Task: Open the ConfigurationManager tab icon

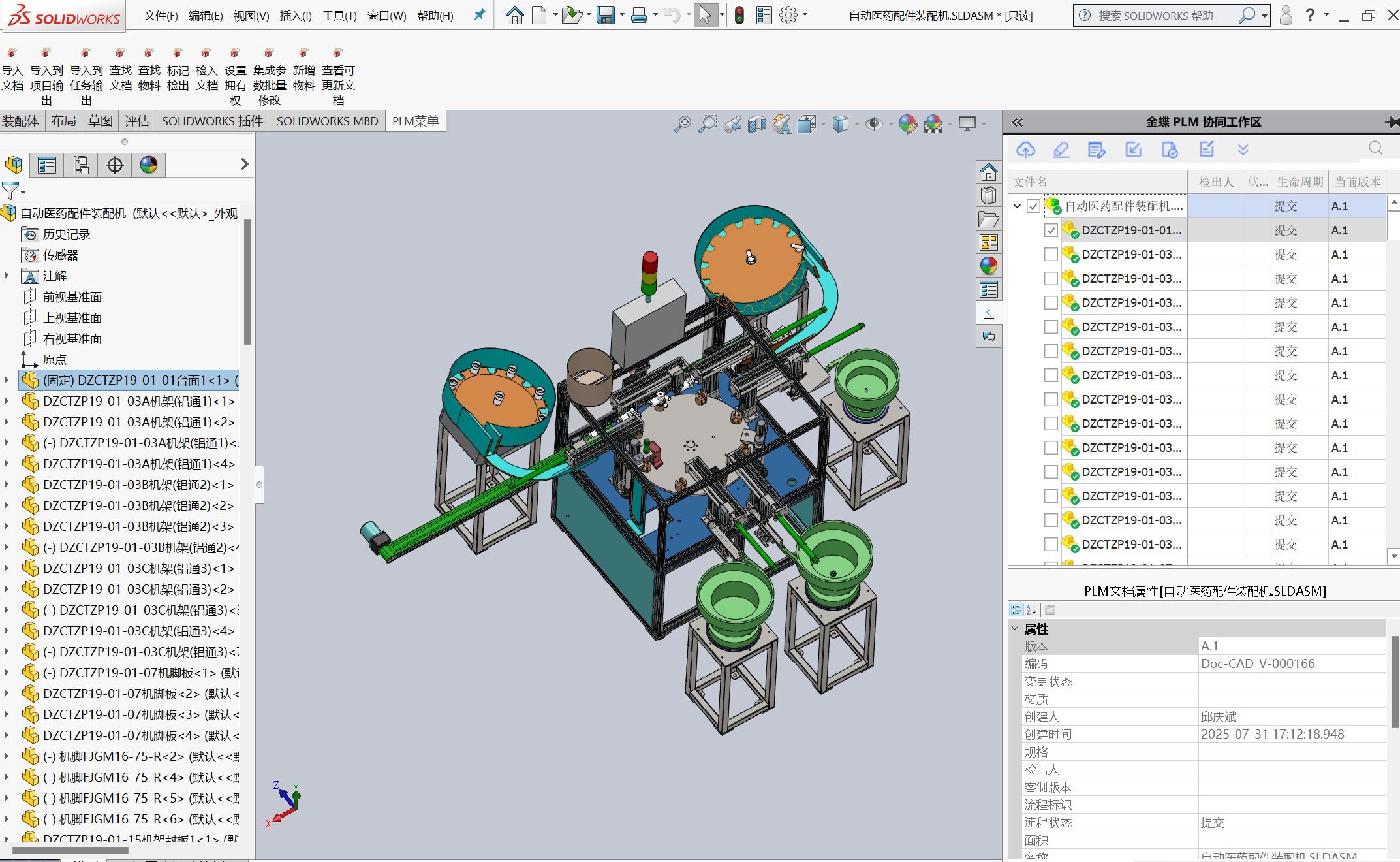Action: point(81,165)
